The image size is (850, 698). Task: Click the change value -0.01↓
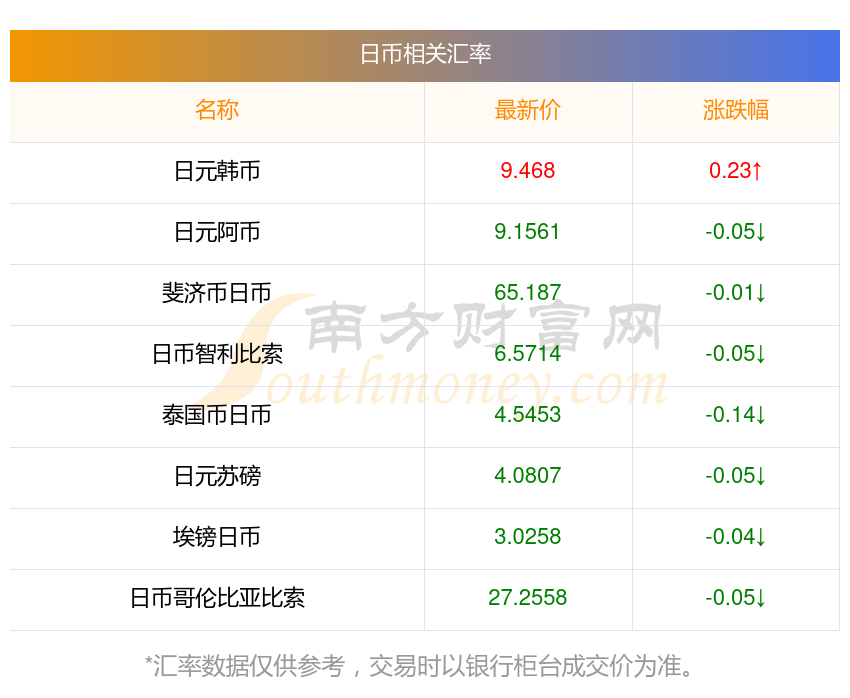tap(736, 293)
